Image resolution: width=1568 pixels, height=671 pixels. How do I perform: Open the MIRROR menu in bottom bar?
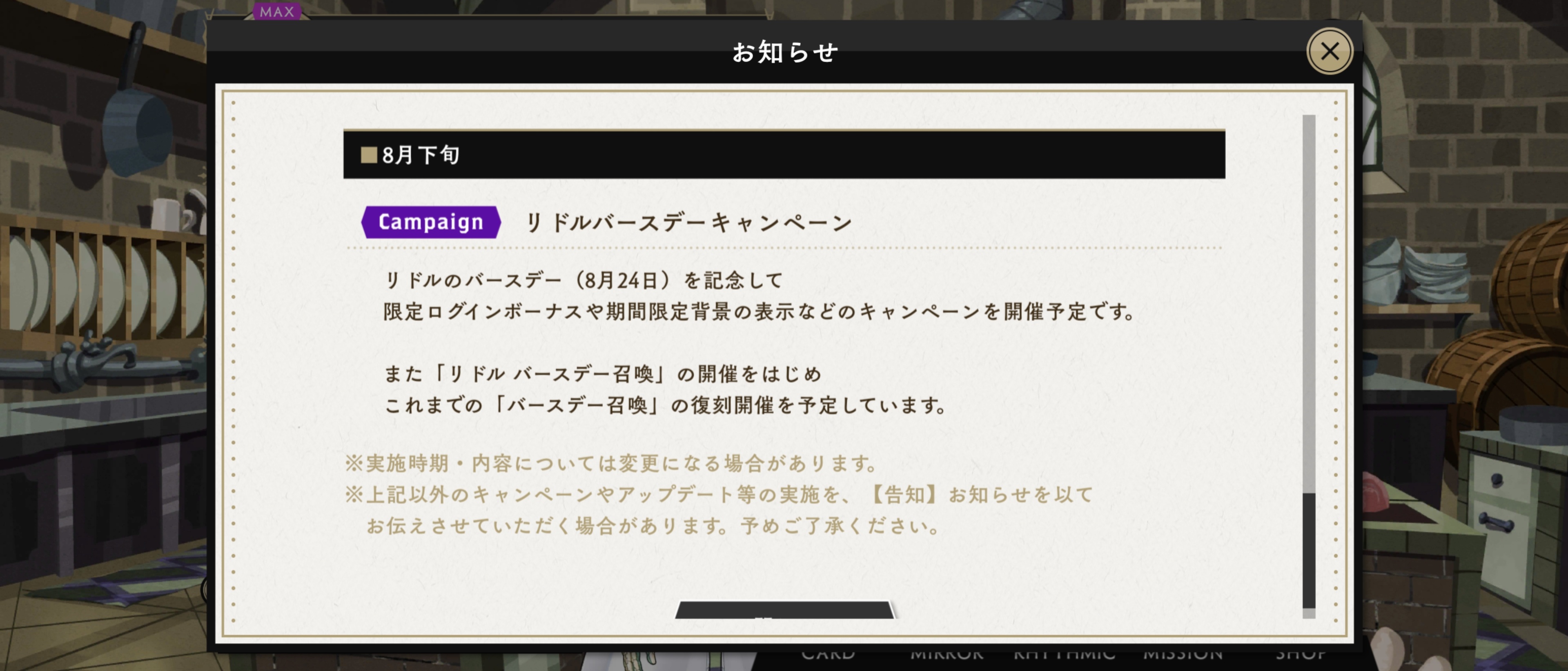(x=947, y=655)
